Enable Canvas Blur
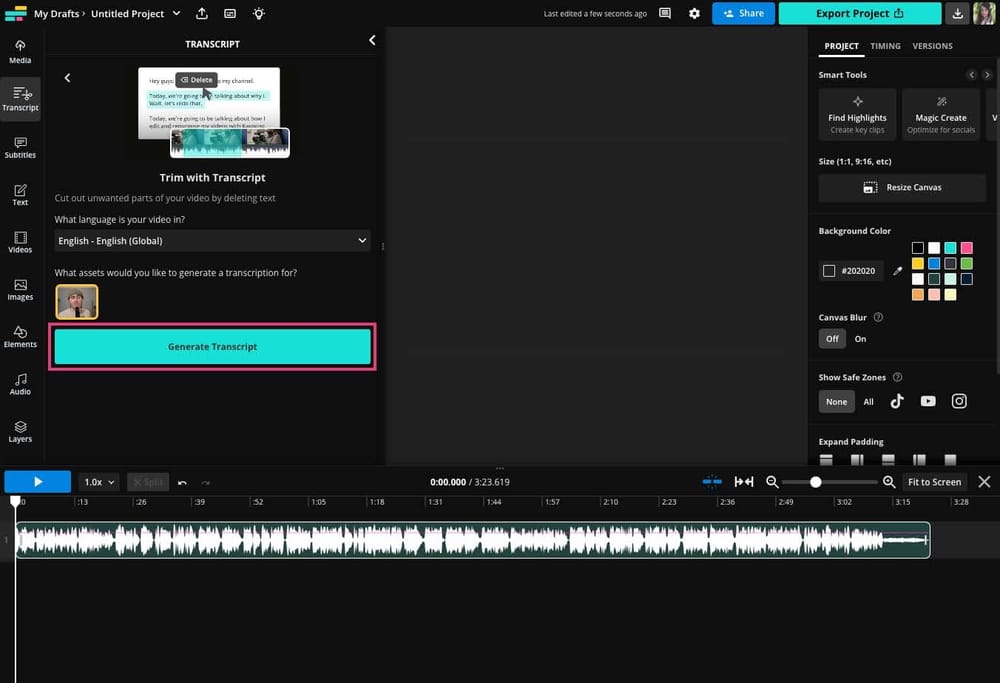 click(860, 338)
